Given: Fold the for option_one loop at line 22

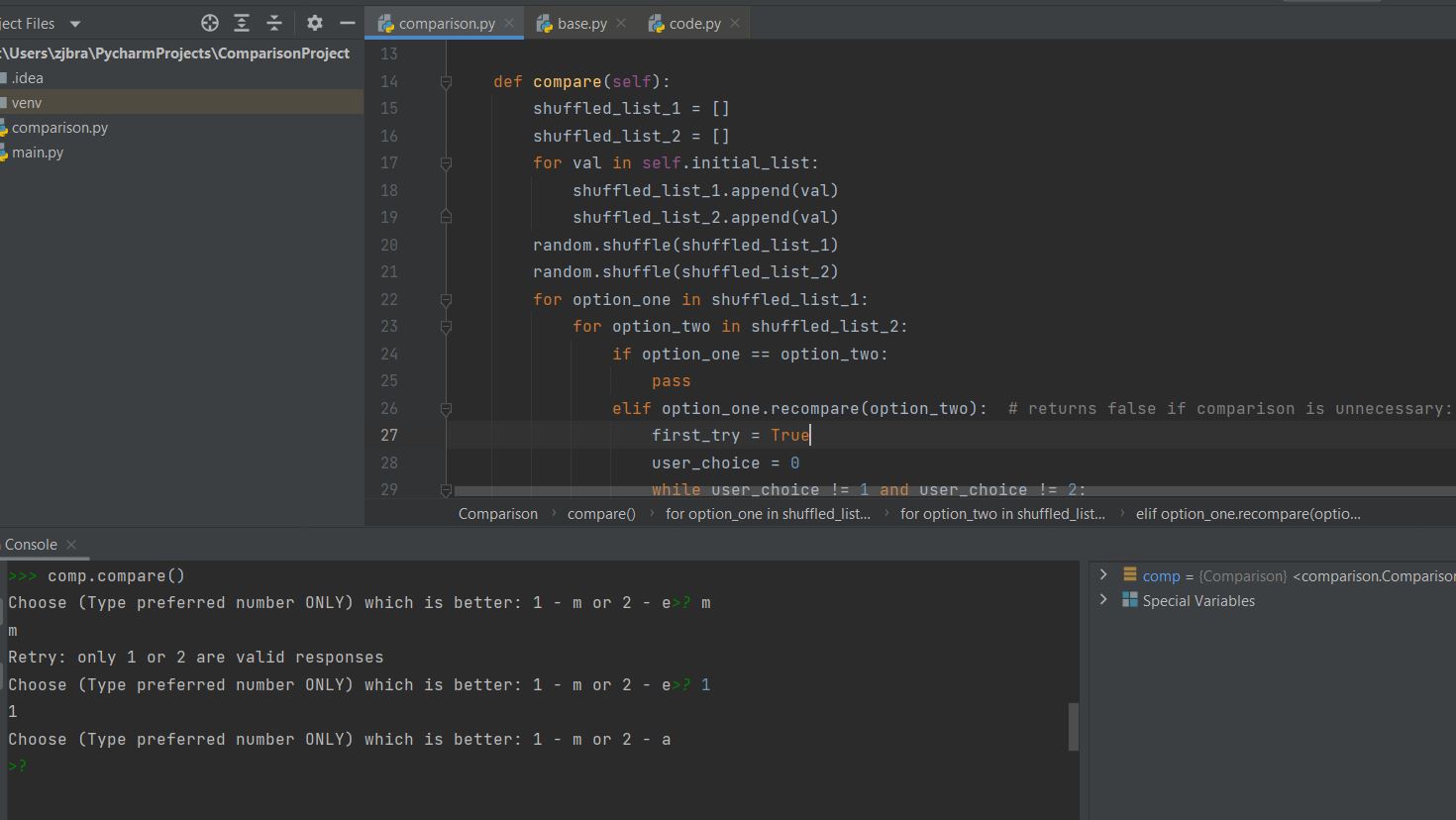Looking at the screenshot, I should [x=446, y=300].
